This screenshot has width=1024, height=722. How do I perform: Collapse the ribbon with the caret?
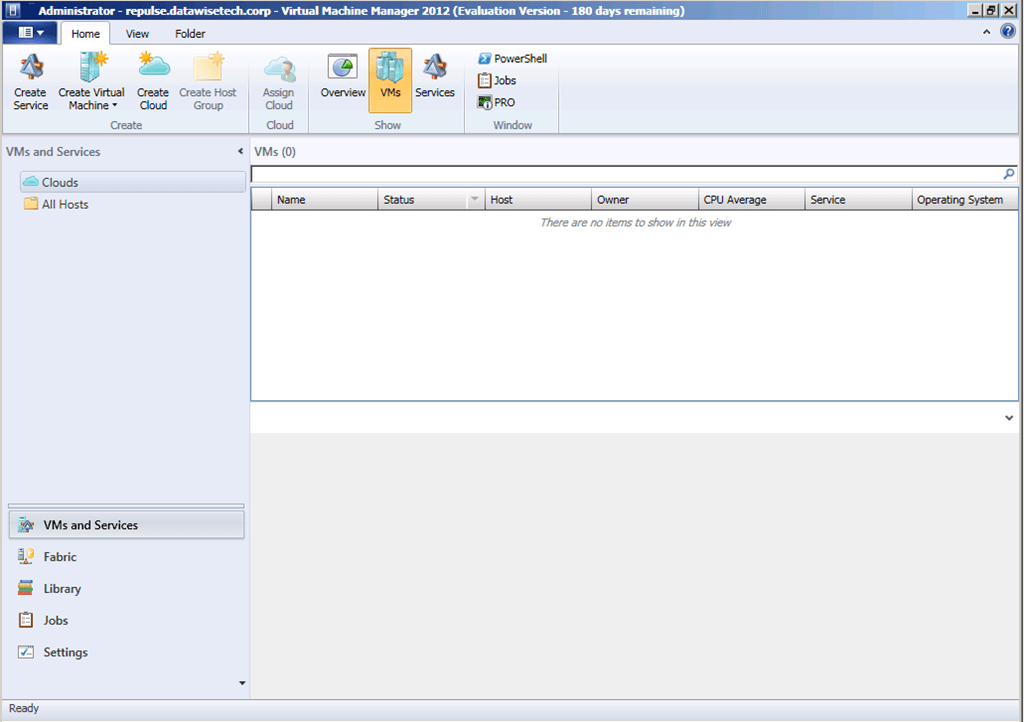click(986, 31)
